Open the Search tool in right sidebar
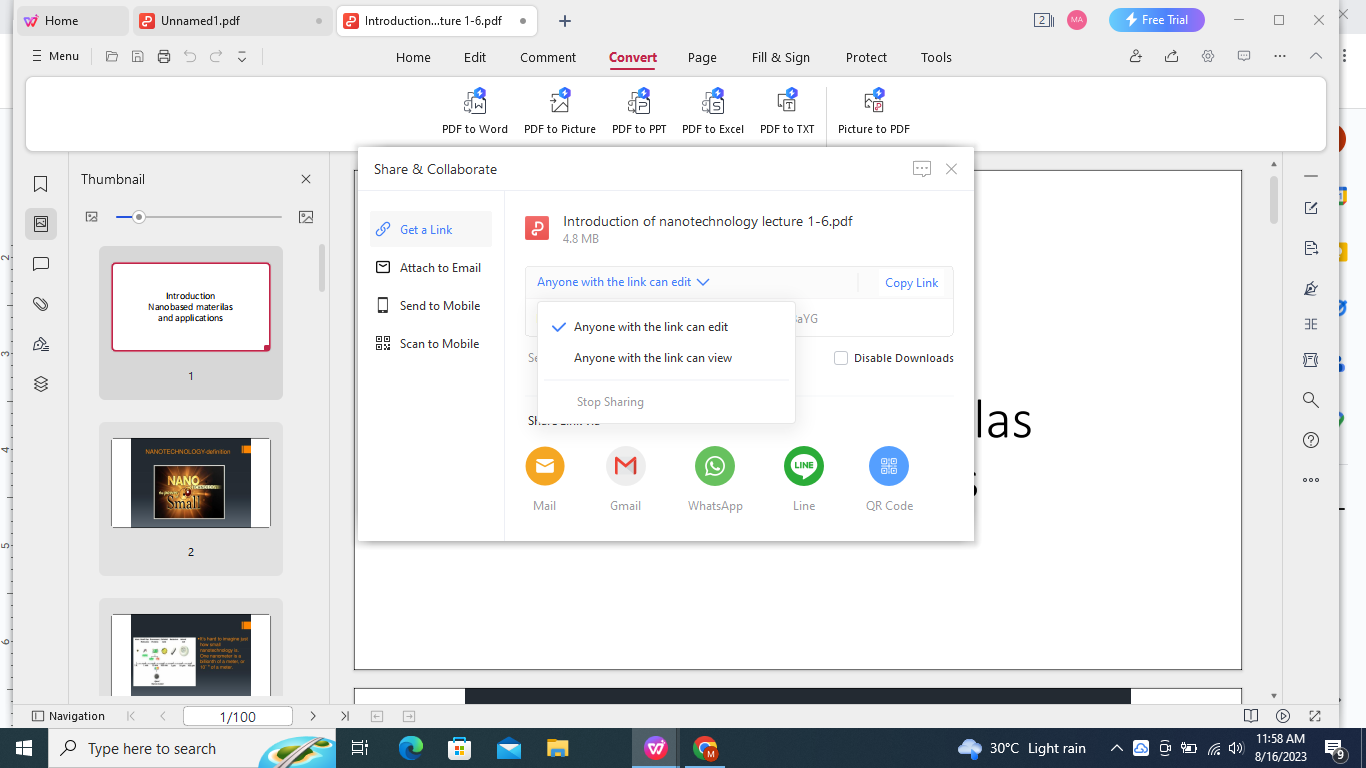 point(1311,400)
